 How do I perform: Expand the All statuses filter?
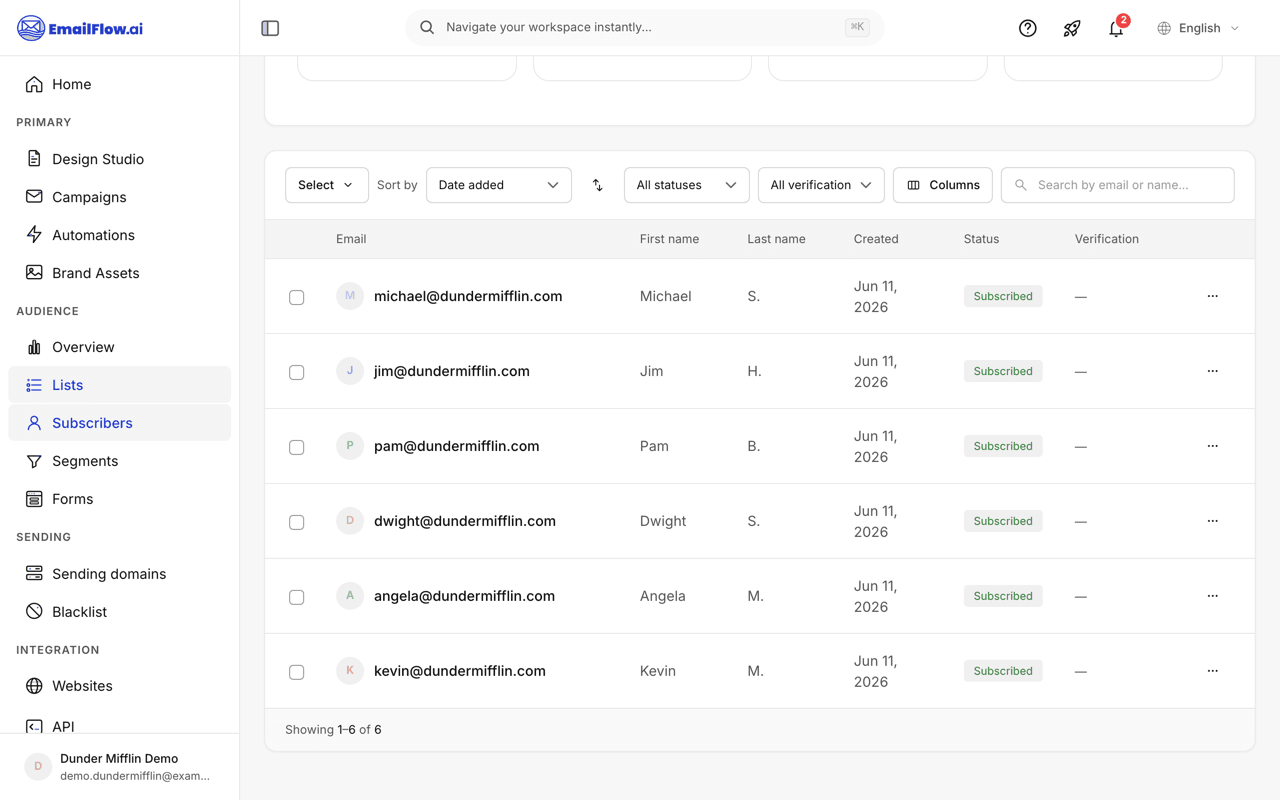click(687, 185)
